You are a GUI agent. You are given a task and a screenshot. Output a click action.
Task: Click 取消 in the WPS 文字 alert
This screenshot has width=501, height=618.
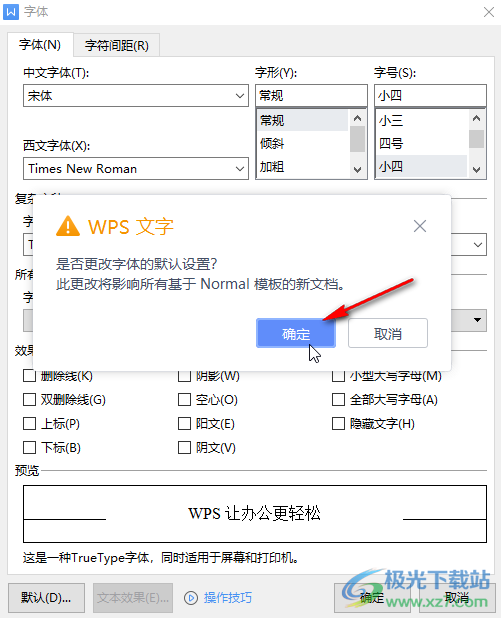[x=388, y=333]
